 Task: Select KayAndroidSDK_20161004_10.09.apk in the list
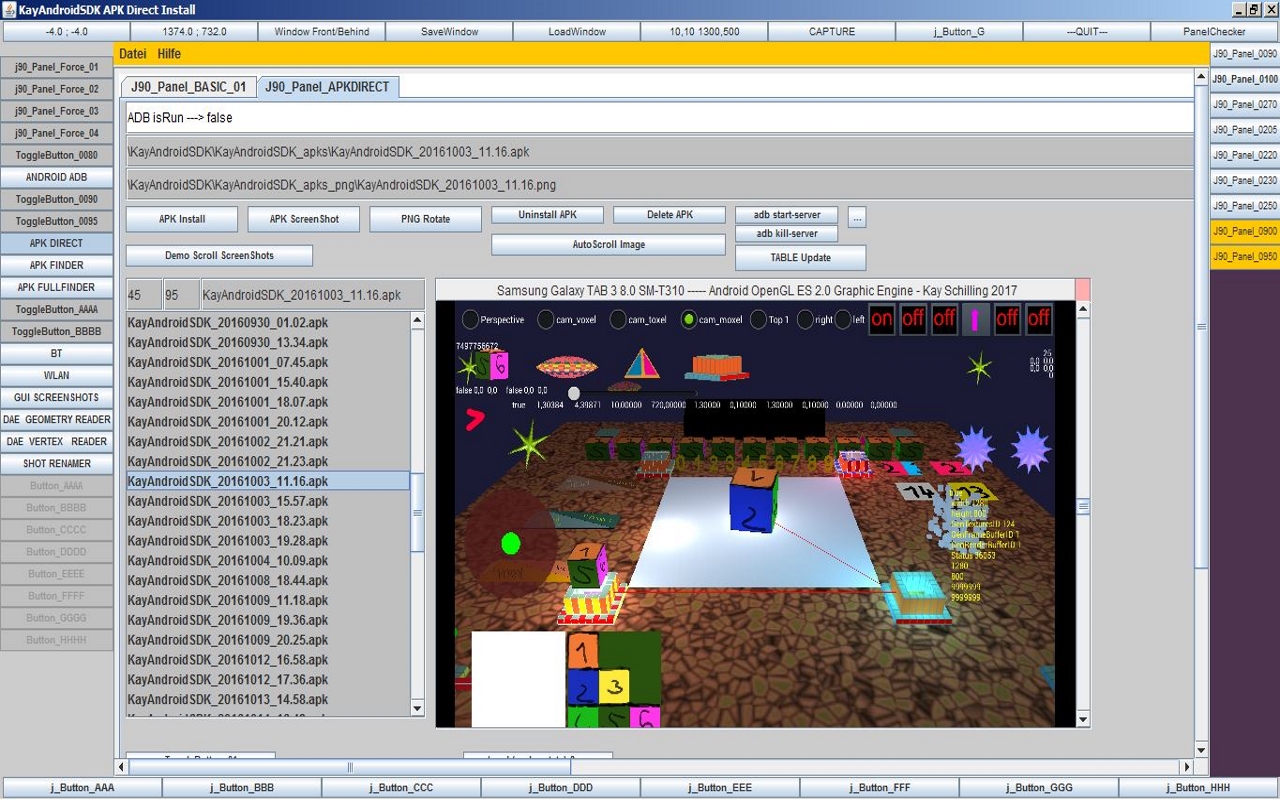pos(228,561)
